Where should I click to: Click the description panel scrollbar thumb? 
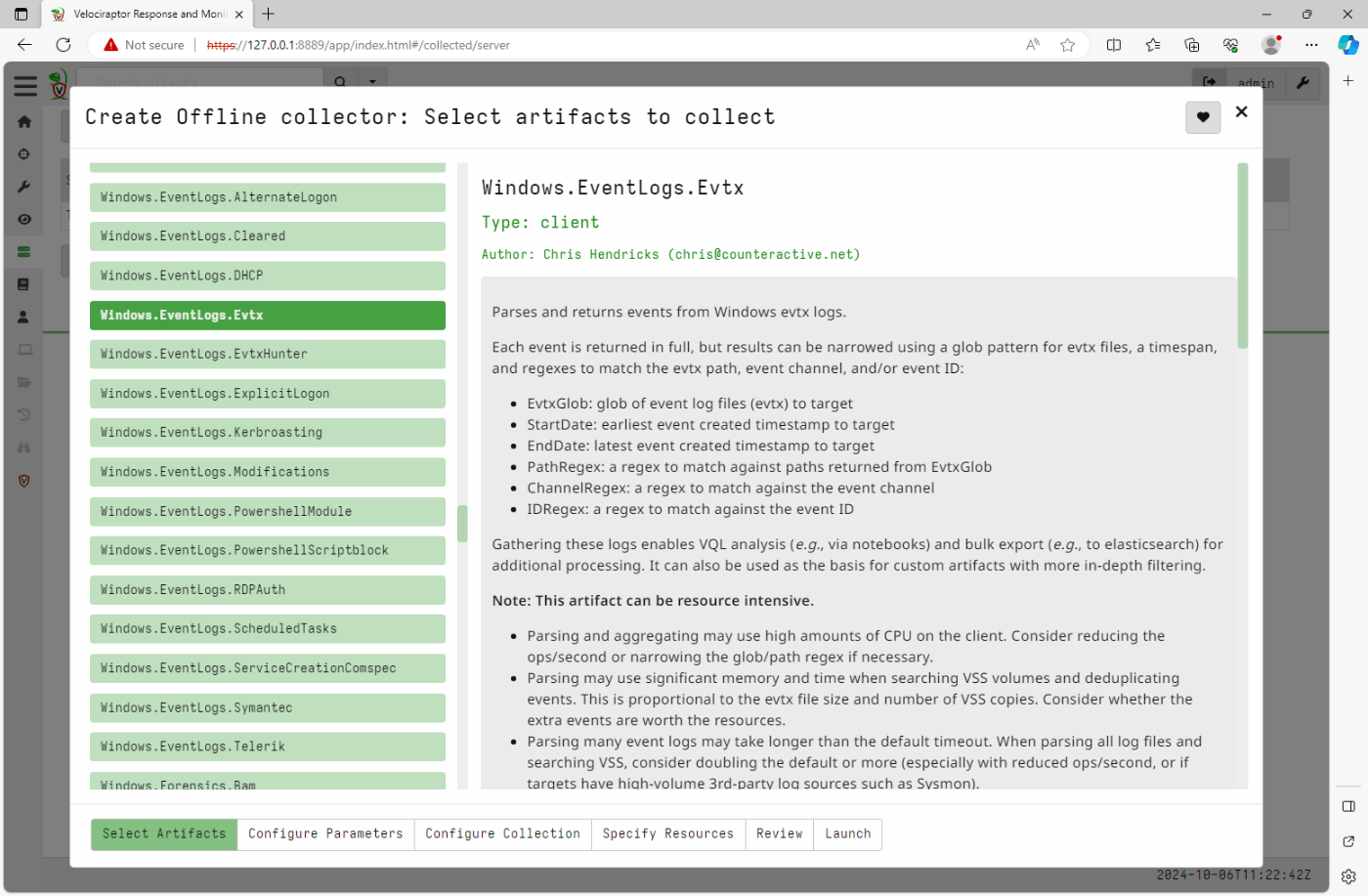(1243, 256)
